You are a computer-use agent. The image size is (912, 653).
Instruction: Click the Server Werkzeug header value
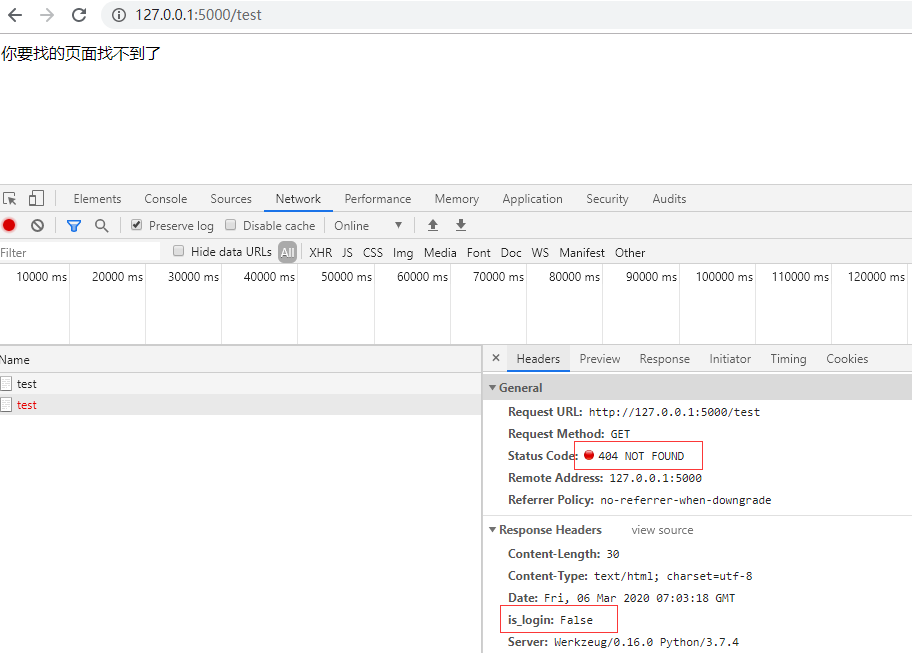tap(646, 642)
